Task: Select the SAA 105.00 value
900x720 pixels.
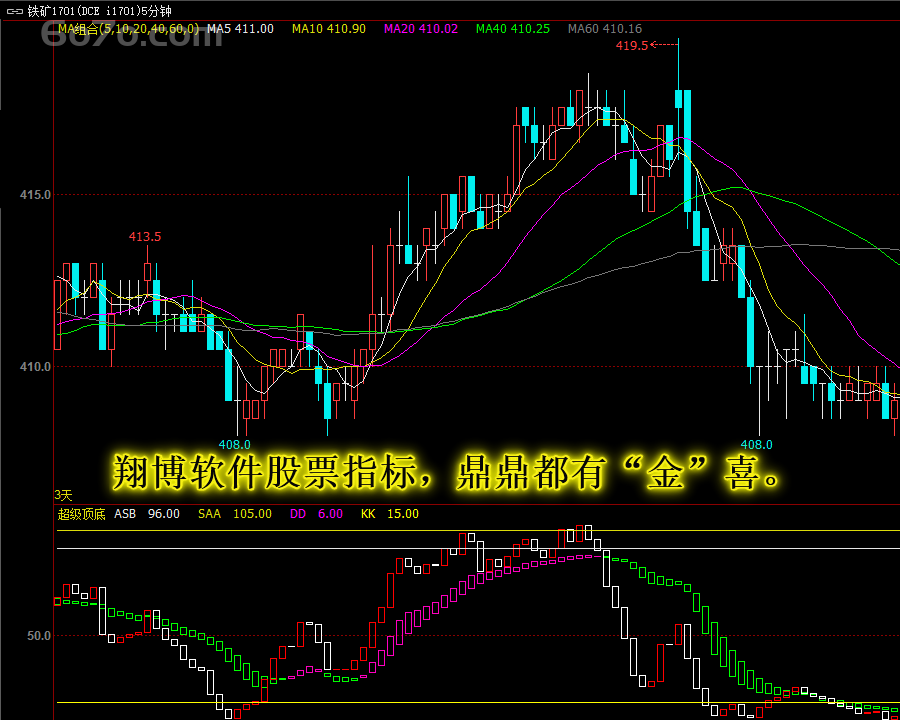Action: [x=235, y=514]
